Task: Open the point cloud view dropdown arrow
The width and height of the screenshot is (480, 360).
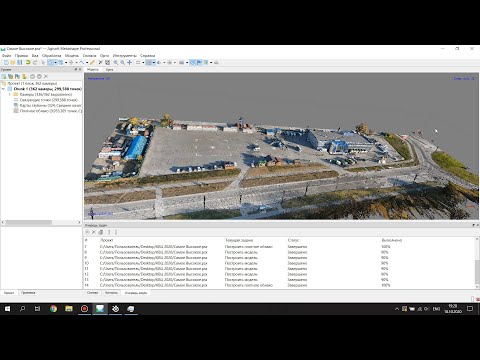Action: click(x=143, y=62)
